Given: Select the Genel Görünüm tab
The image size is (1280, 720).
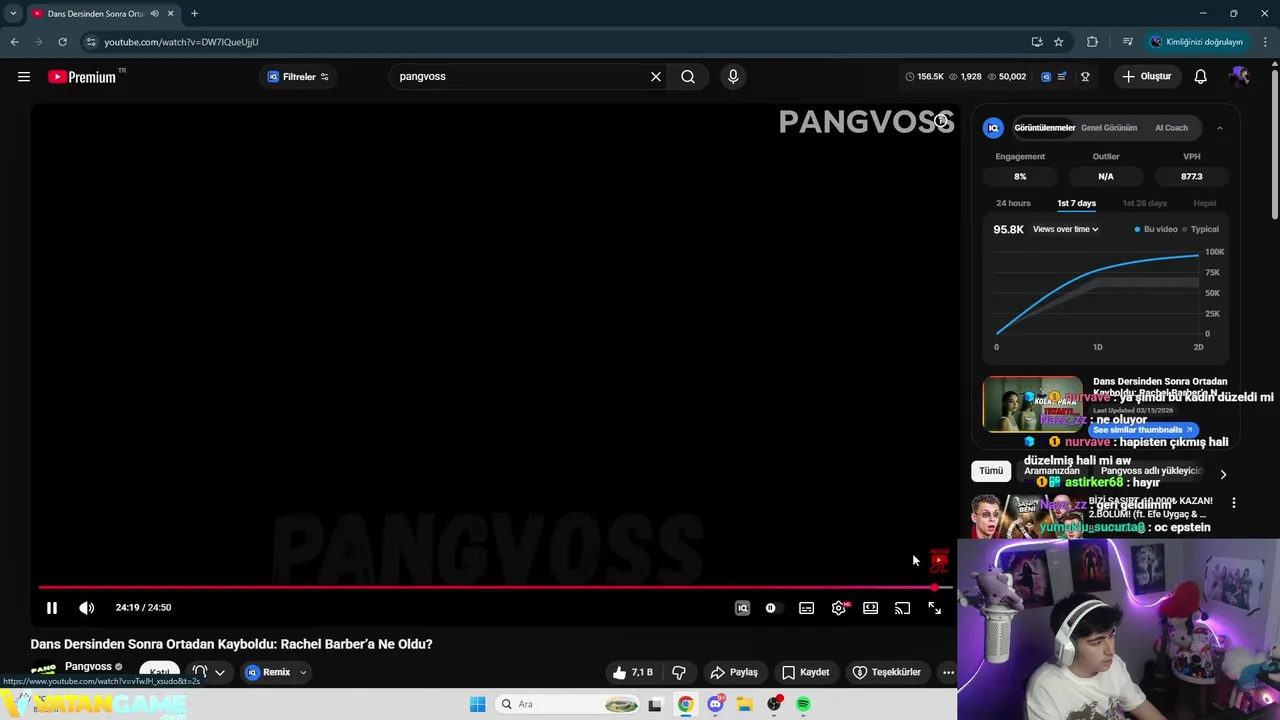Looking at the screenshot, I should click(x=1109, y=128).
